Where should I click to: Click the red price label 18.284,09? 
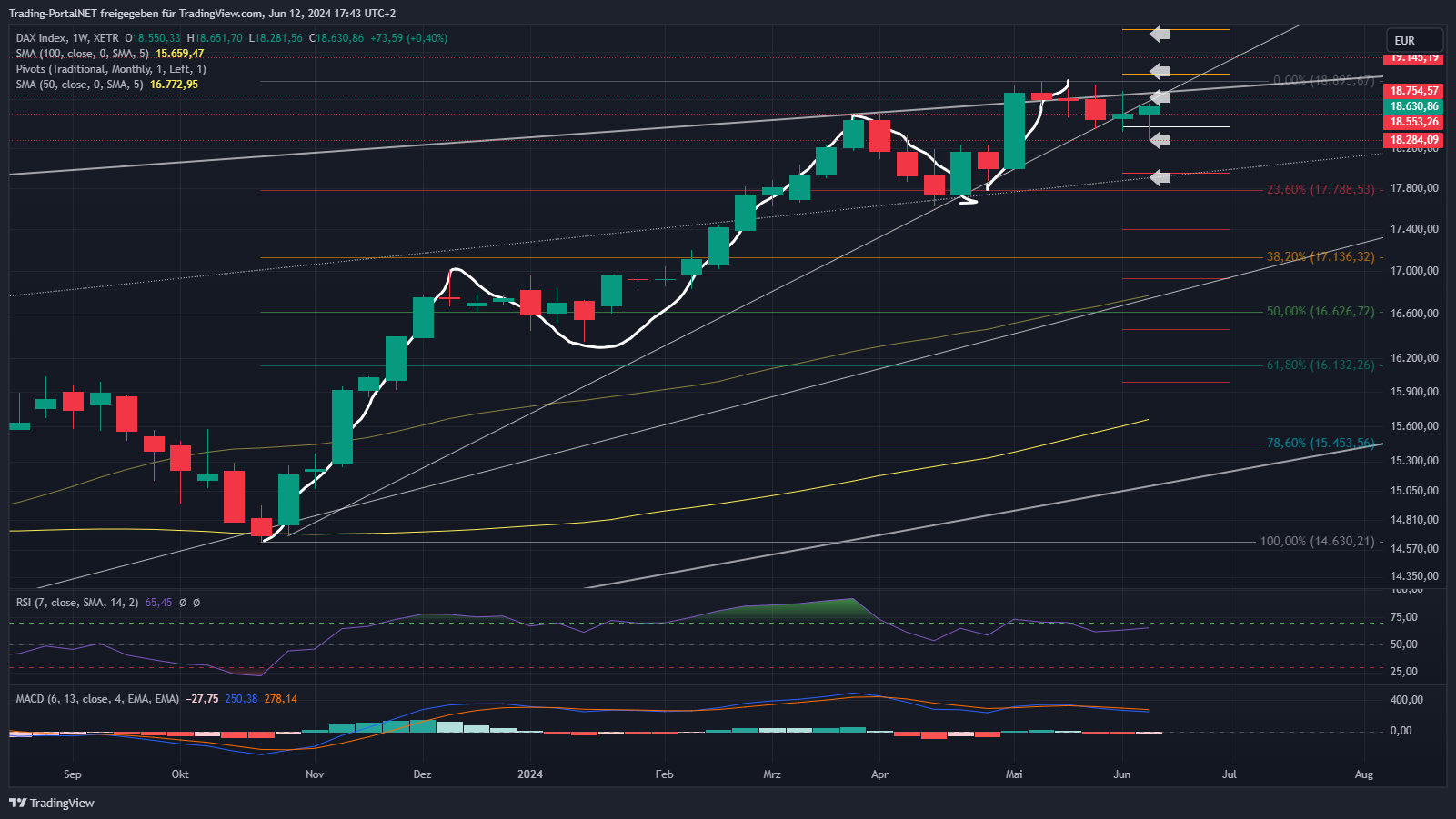[x=1413, y=140]
